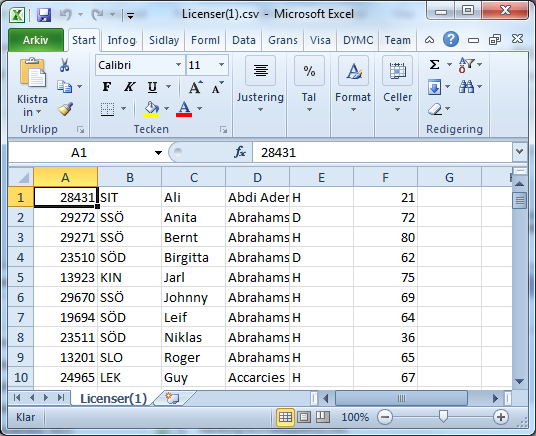Open the Justering alignment group
The image size is (536, 436).
(260, 85)
